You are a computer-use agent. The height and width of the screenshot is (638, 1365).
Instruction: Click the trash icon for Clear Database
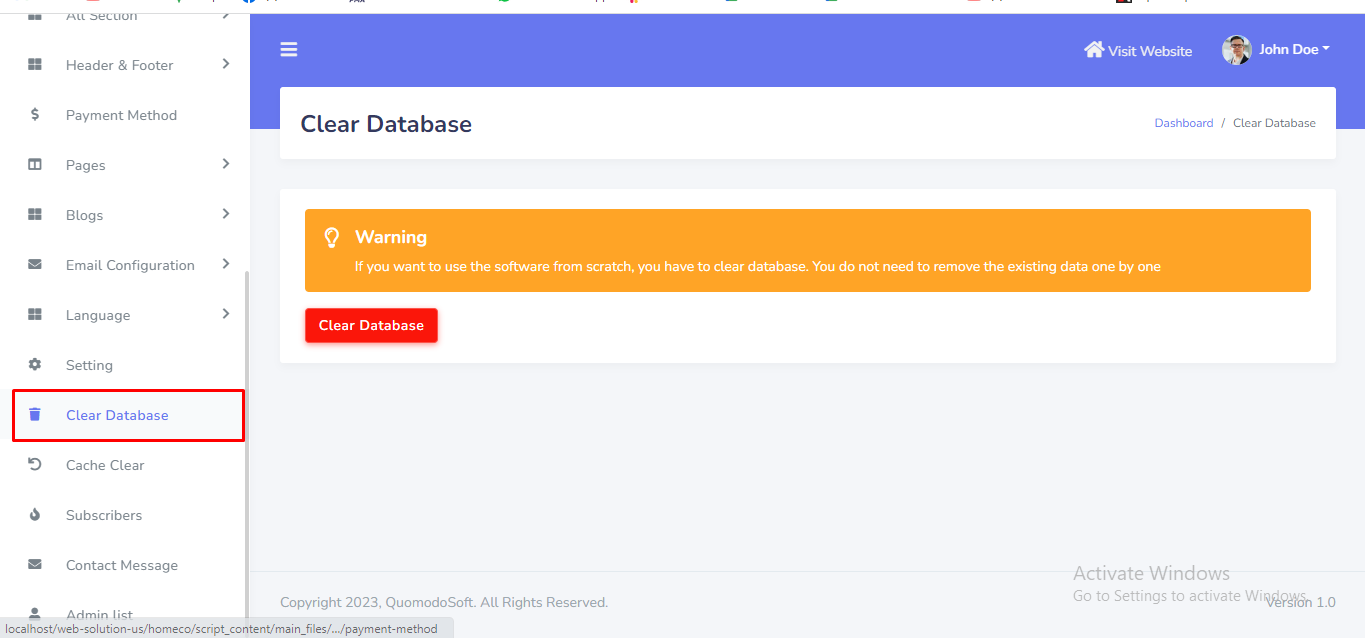click(x=35, y=415)
